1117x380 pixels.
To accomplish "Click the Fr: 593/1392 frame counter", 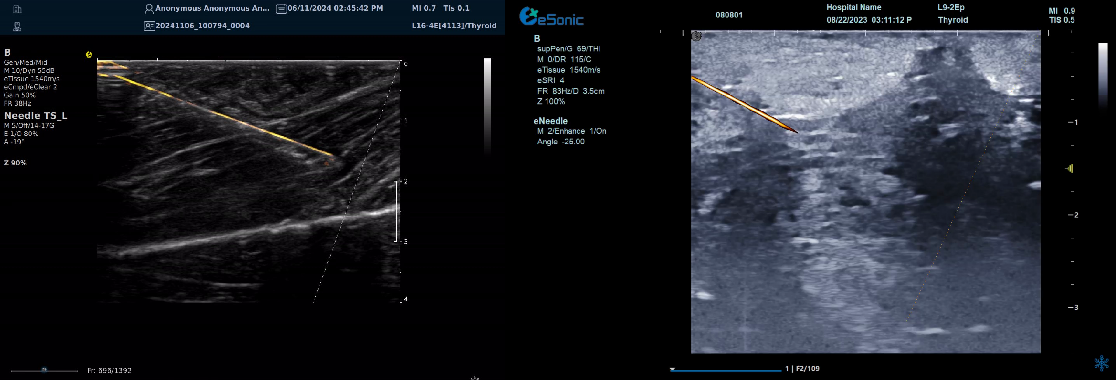I will pyautogui.click(x=109, y=371).
